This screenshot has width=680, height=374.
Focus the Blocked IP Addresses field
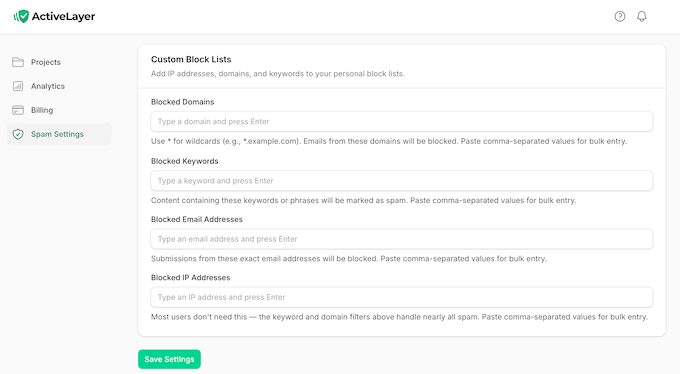click(402, 297)
